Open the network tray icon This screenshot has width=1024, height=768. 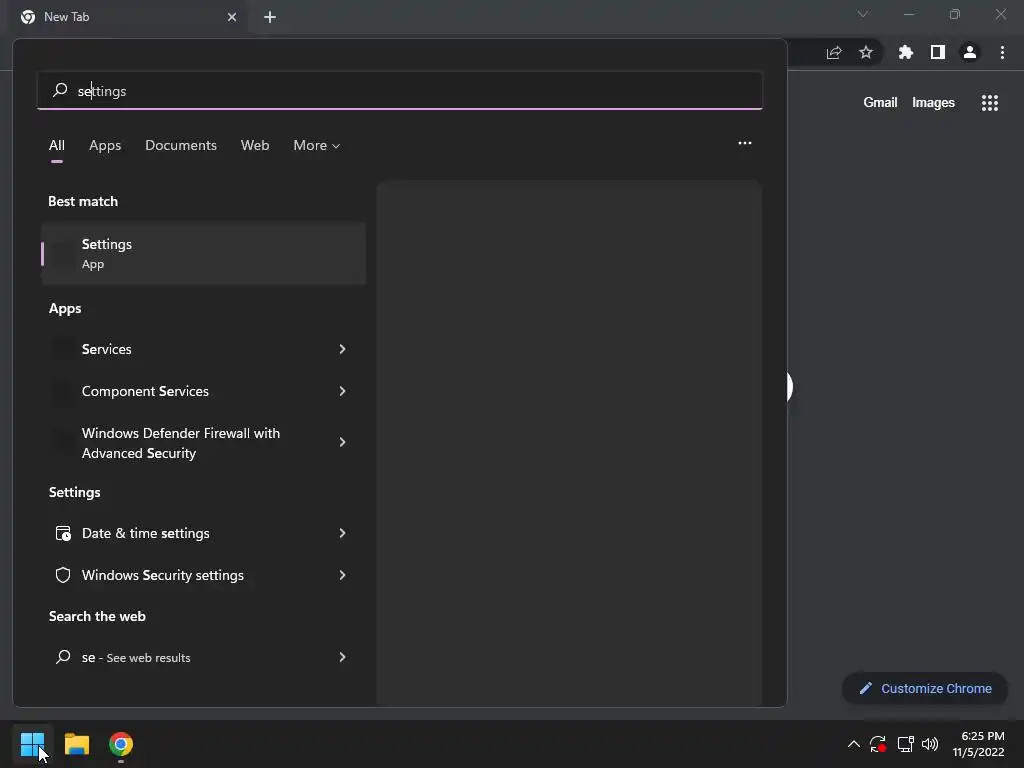[x=905, y=744]
